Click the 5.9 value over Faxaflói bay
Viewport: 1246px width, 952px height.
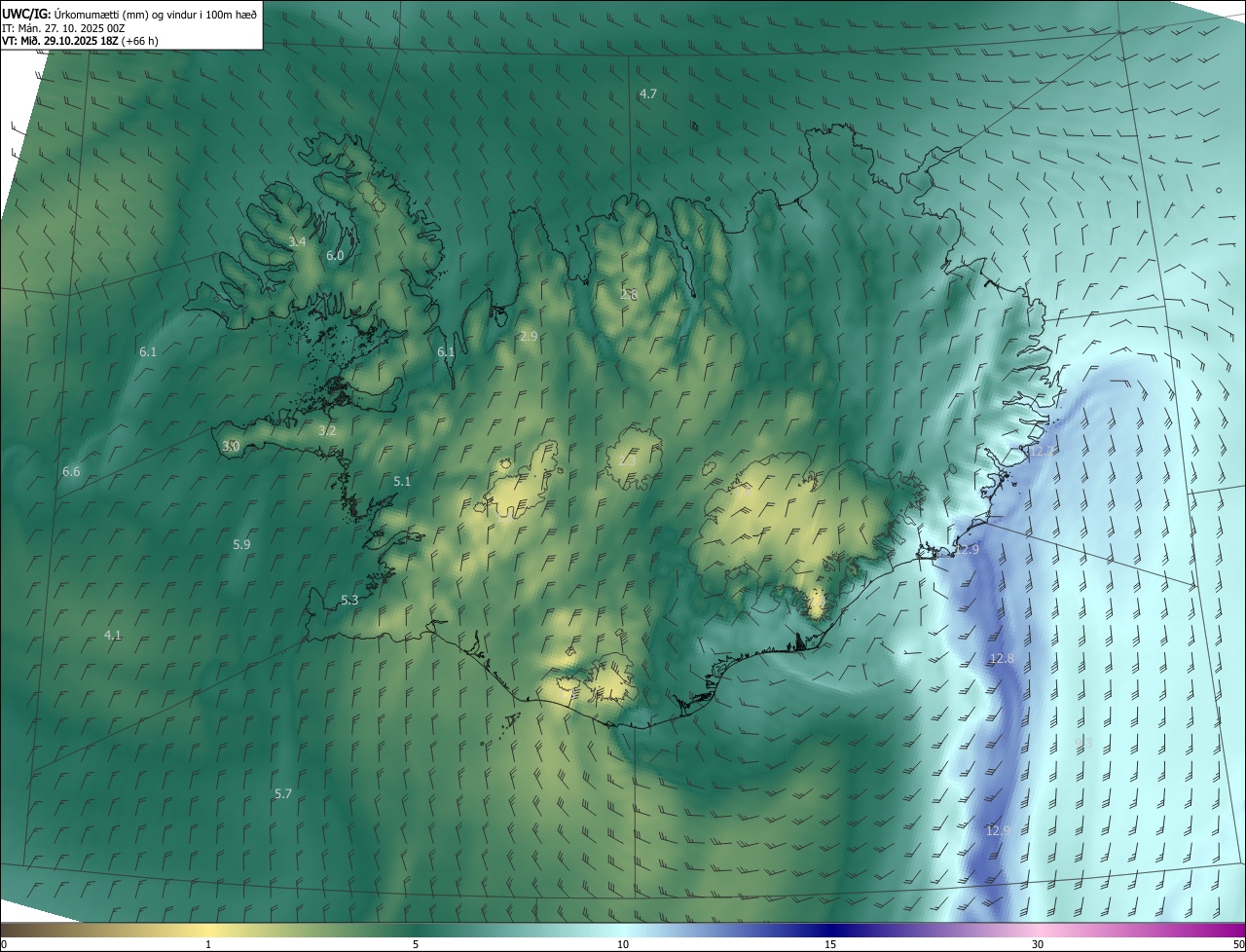pyautogui.click(x=241, y=544)
